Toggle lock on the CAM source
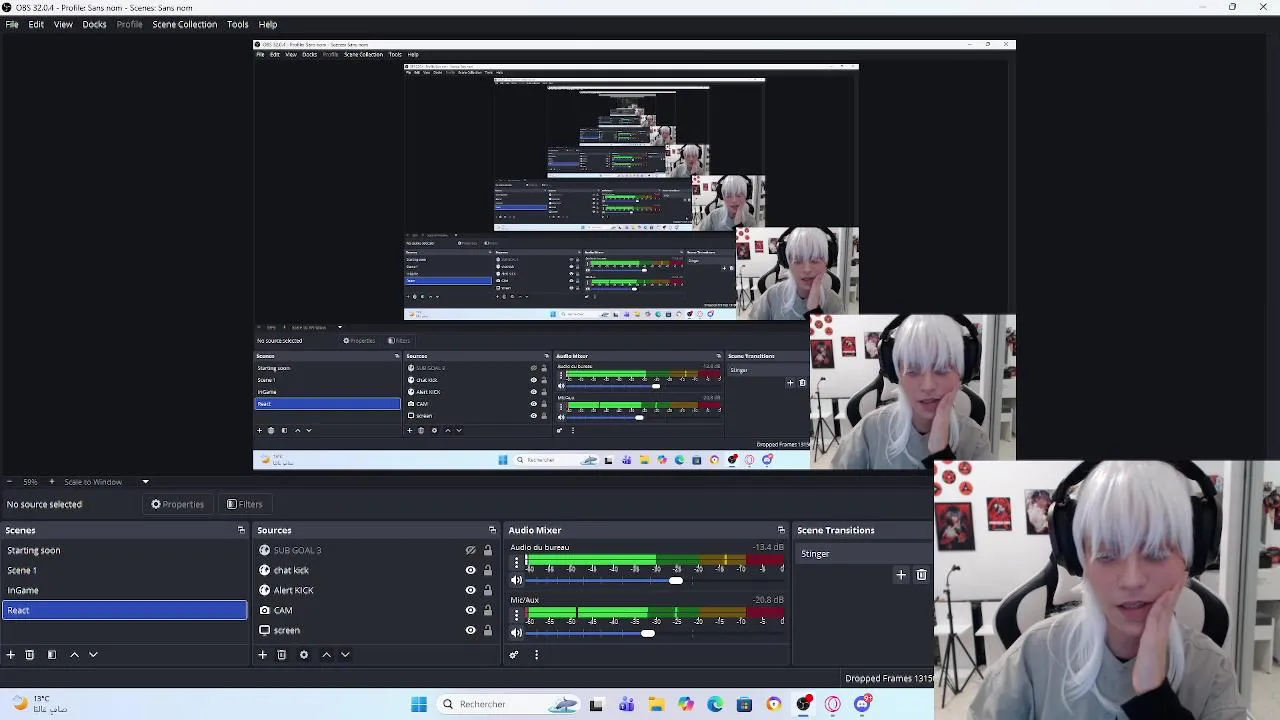Screen dimensions: 1280x720 click(487, 610)
